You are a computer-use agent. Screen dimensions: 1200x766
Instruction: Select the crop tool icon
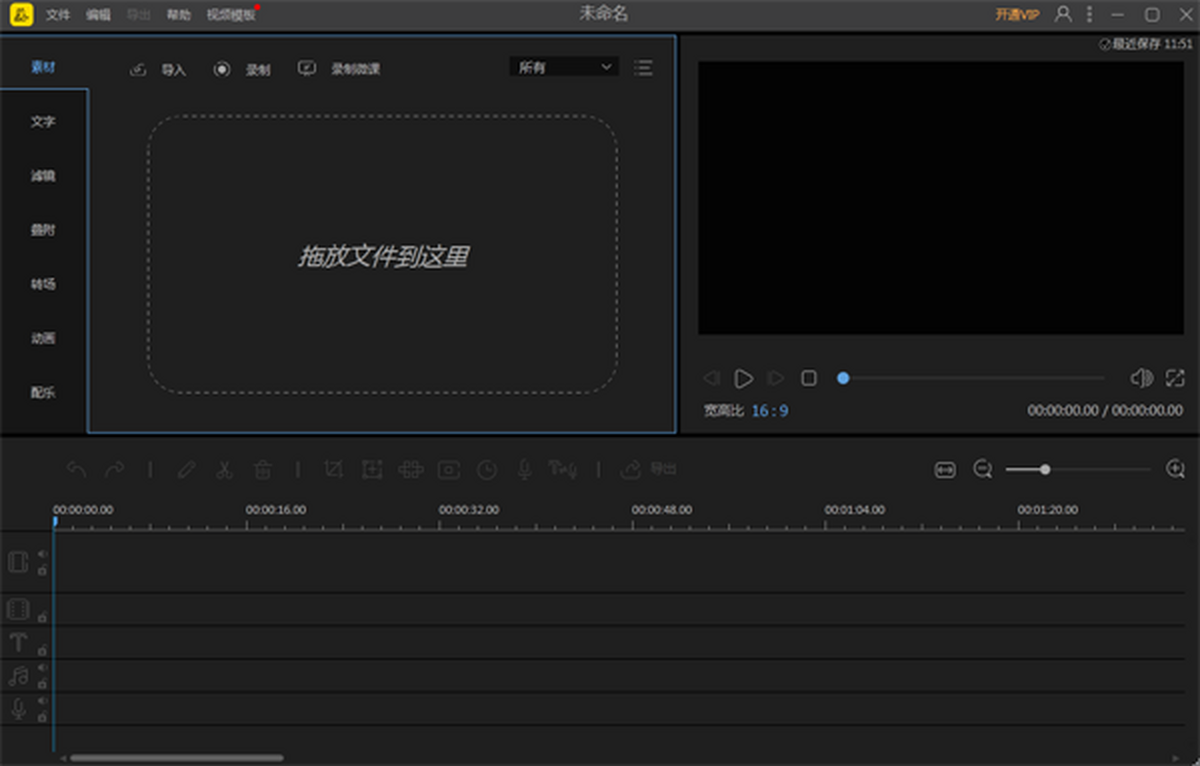[334, 469]
